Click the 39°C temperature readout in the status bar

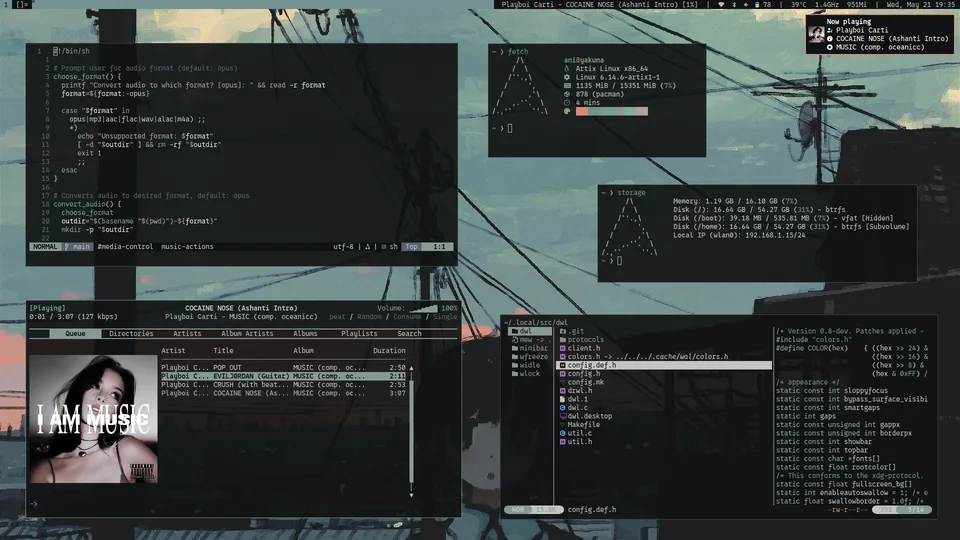click(798, 4)
